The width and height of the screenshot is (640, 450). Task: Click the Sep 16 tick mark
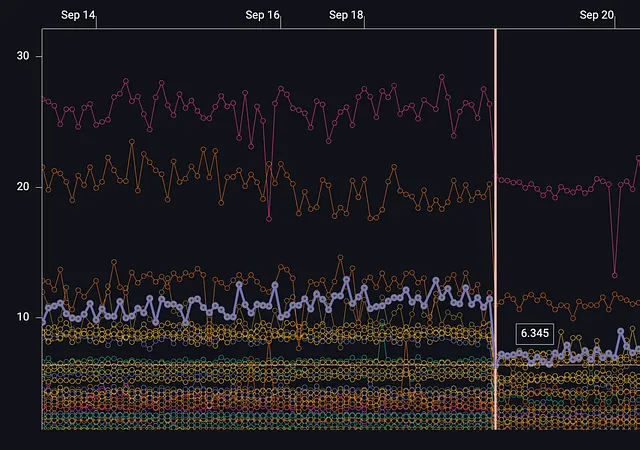[280, 23]
